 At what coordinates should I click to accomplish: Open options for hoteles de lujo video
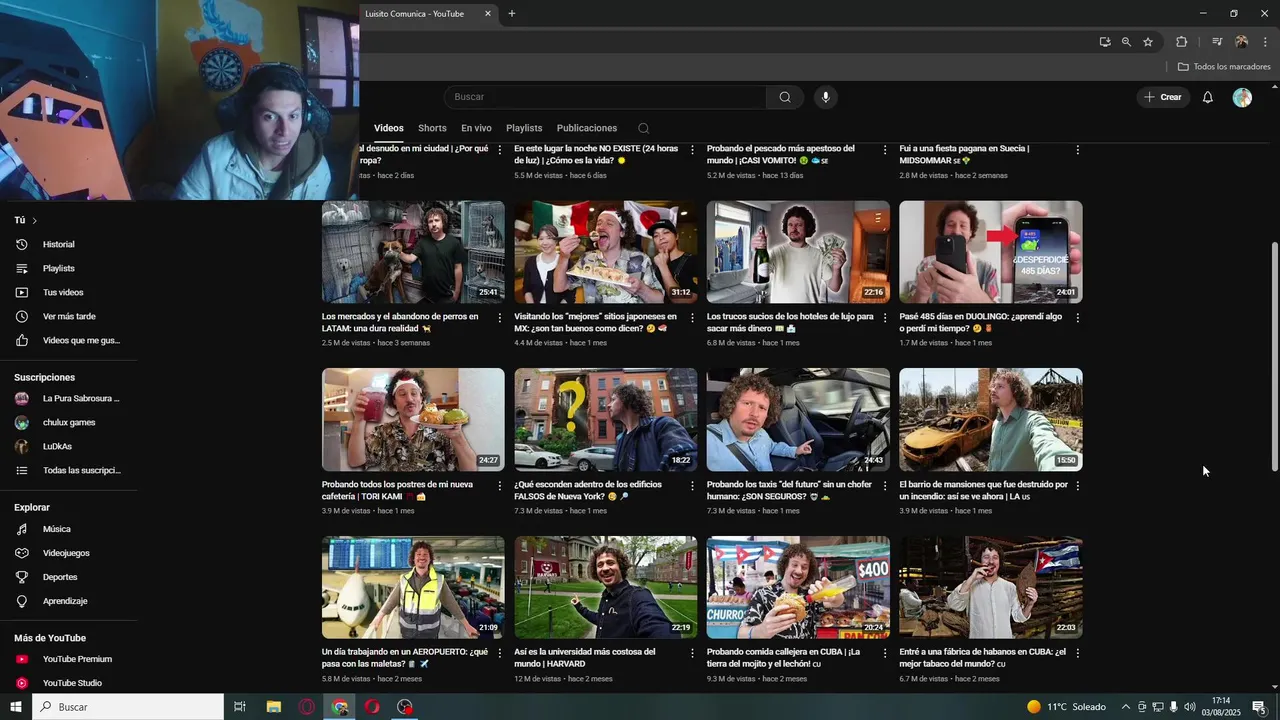[x=885, y=318]
